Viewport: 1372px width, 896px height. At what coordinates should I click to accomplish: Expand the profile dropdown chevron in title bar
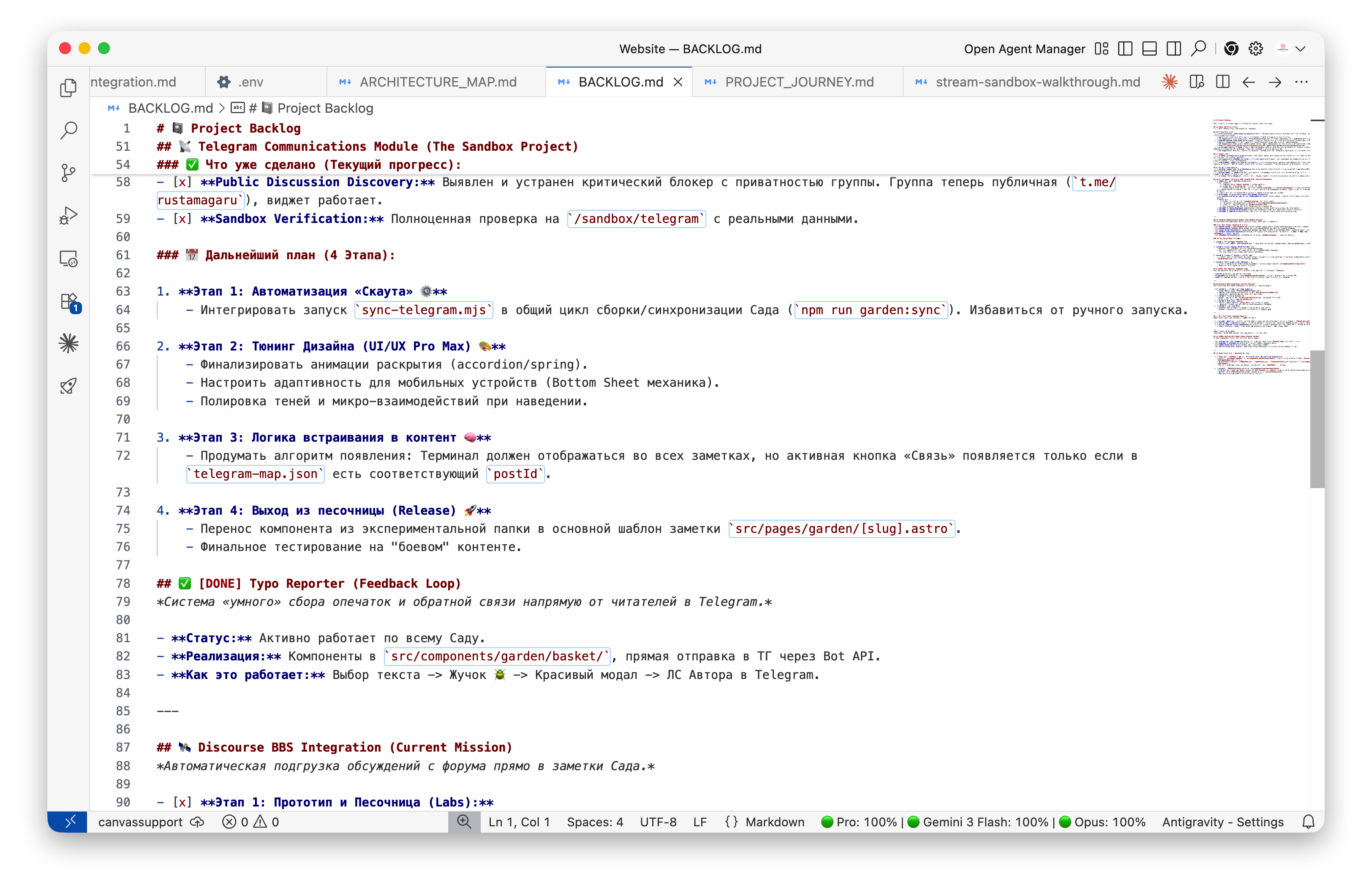(x=1301, y=49)
